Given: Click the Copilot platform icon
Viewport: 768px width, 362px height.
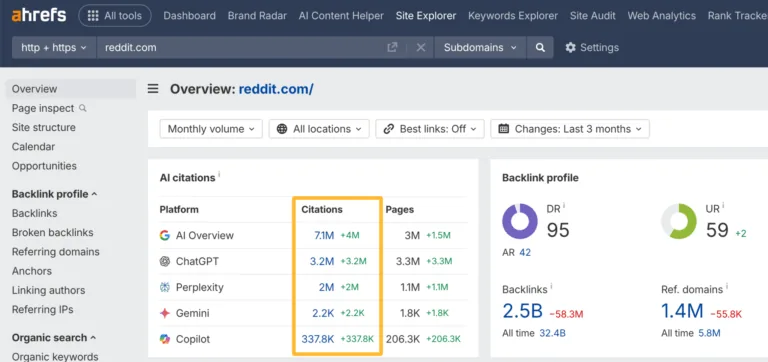Looking at the screenshot, I should (165, 339).
